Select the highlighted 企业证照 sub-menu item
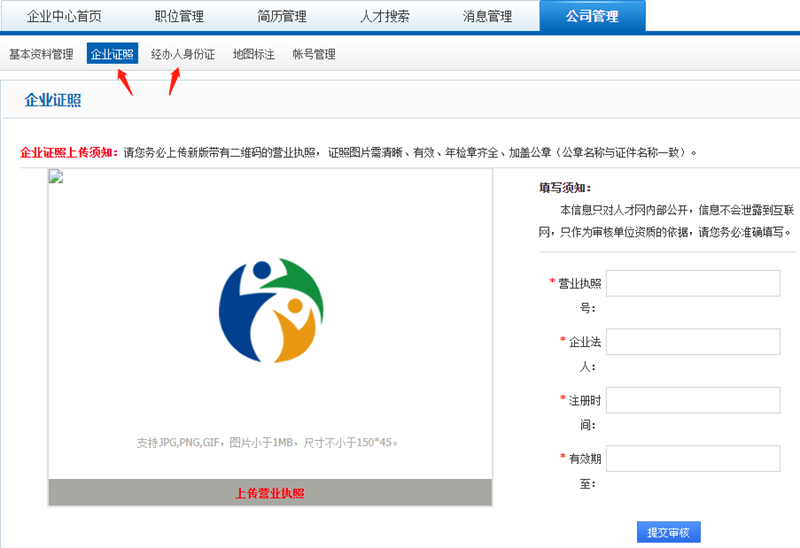Screen dimensions: 800x548 pos(112,54)
